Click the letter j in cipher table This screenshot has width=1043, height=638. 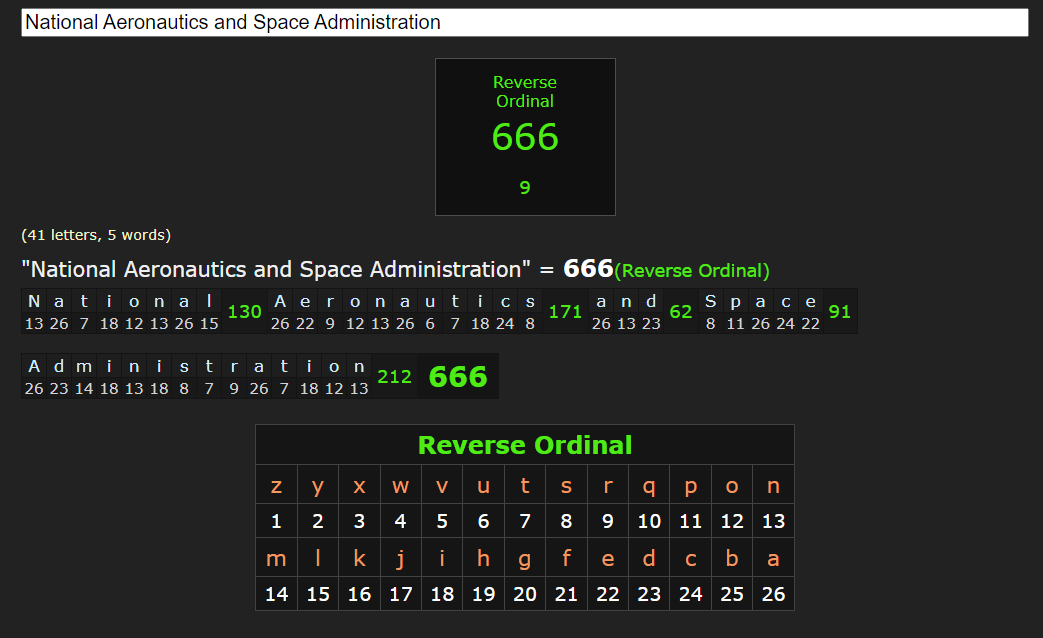coord(400,558)
